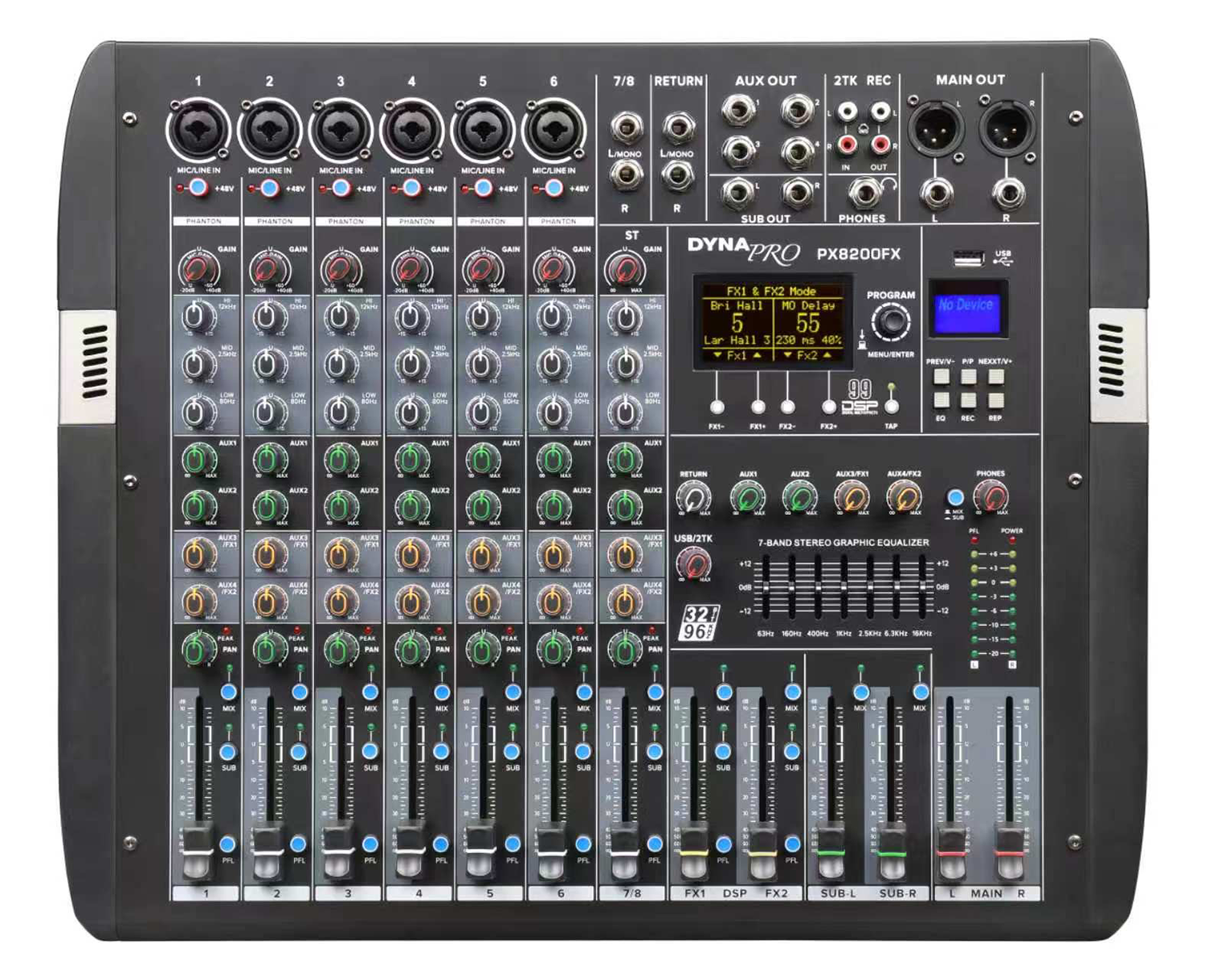Tap the TAP tempo button

tap(891, 407)
